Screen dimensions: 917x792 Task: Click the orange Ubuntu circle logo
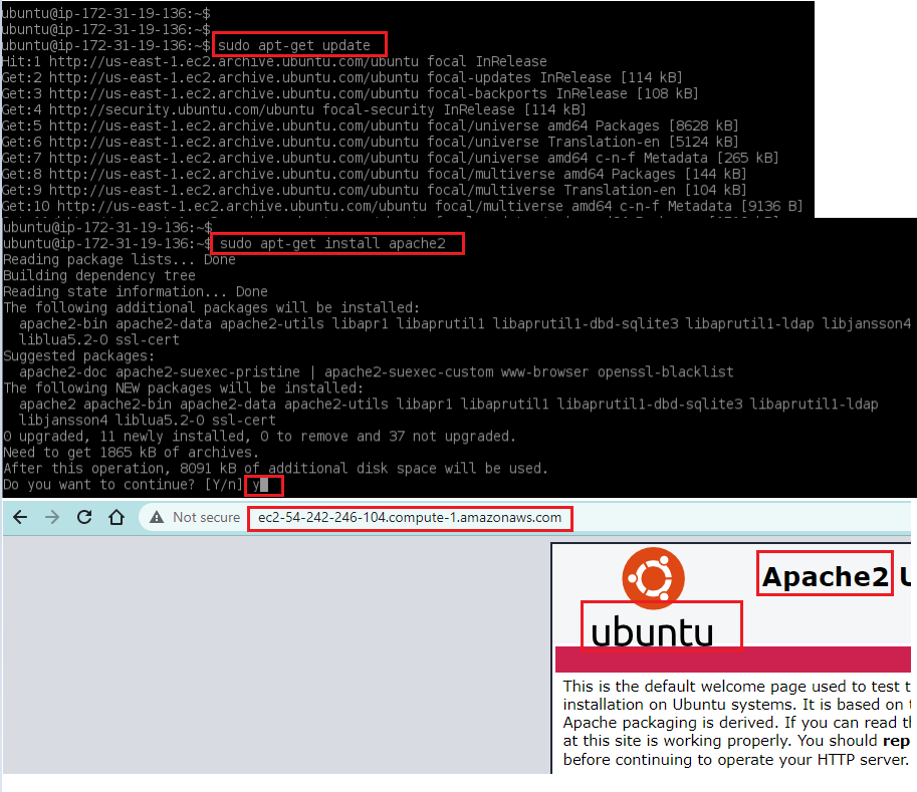pos(653,578)
